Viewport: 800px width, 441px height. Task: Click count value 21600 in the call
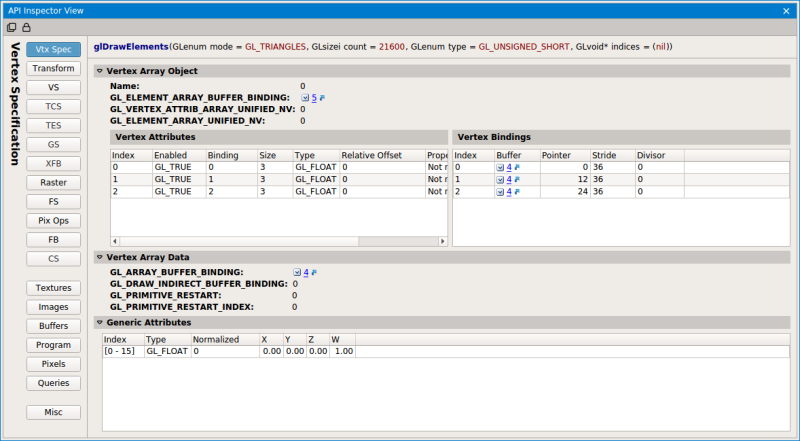392,47
